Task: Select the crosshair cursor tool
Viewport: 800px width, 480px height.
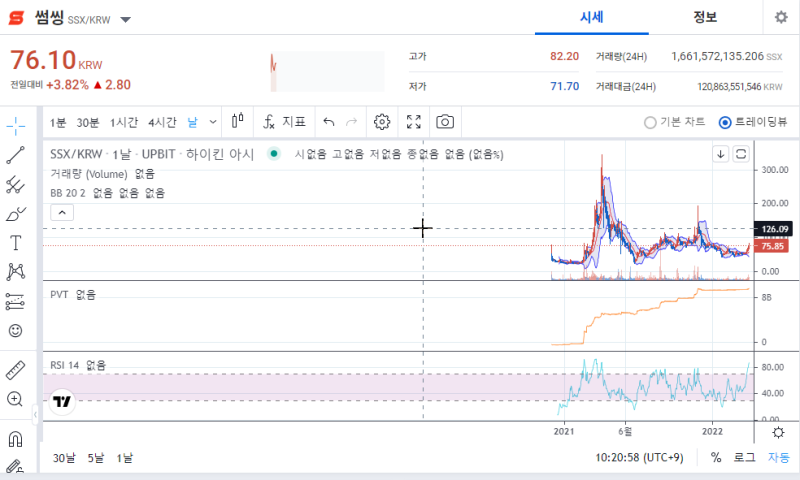Action: coord(16,126)
